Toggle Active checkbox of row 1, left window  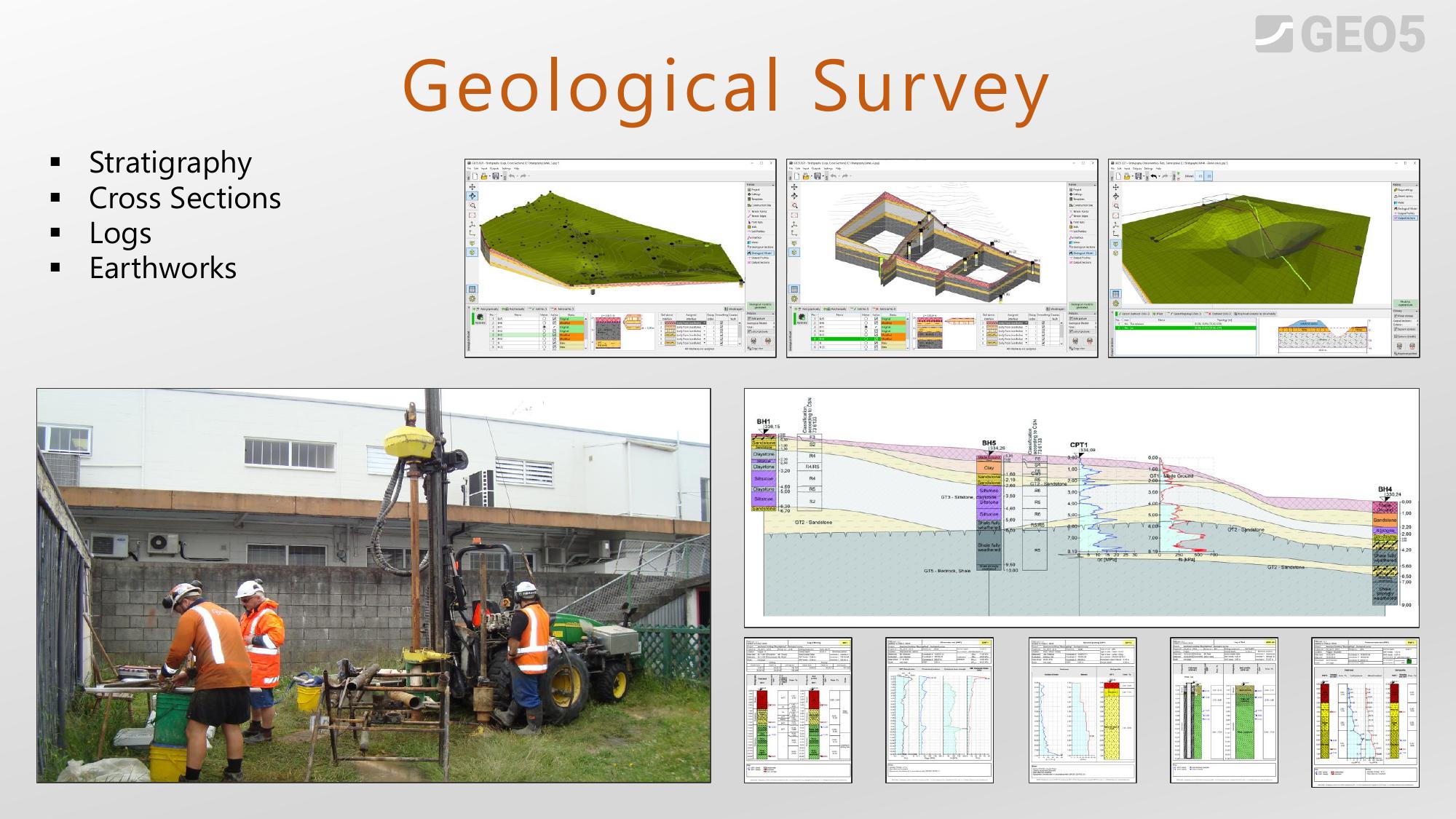554,319
